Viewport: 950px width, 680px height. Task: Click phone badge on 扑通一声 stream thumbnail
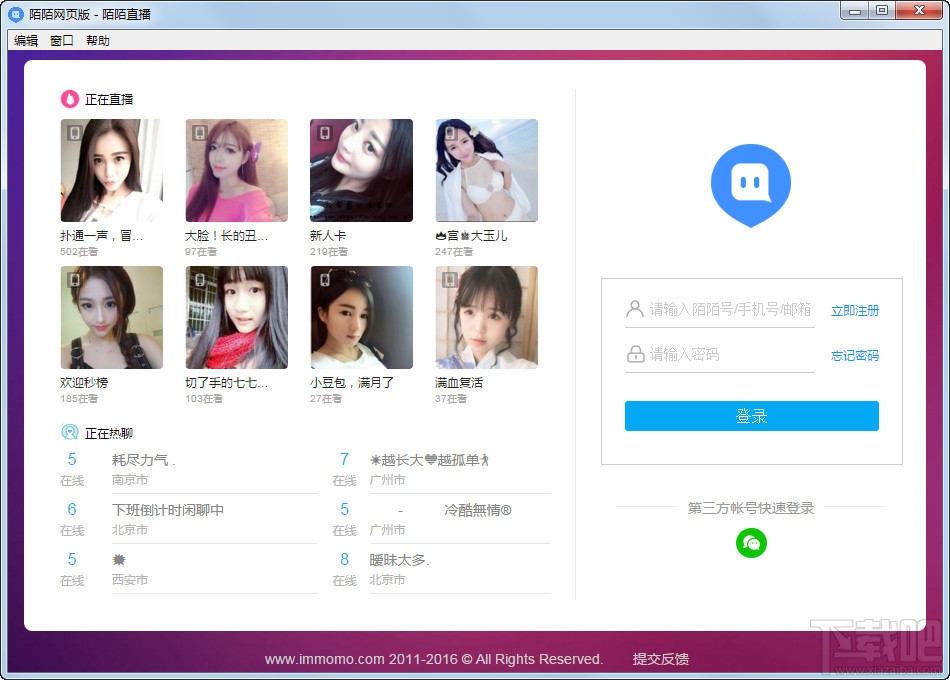(x=75, y=133)
